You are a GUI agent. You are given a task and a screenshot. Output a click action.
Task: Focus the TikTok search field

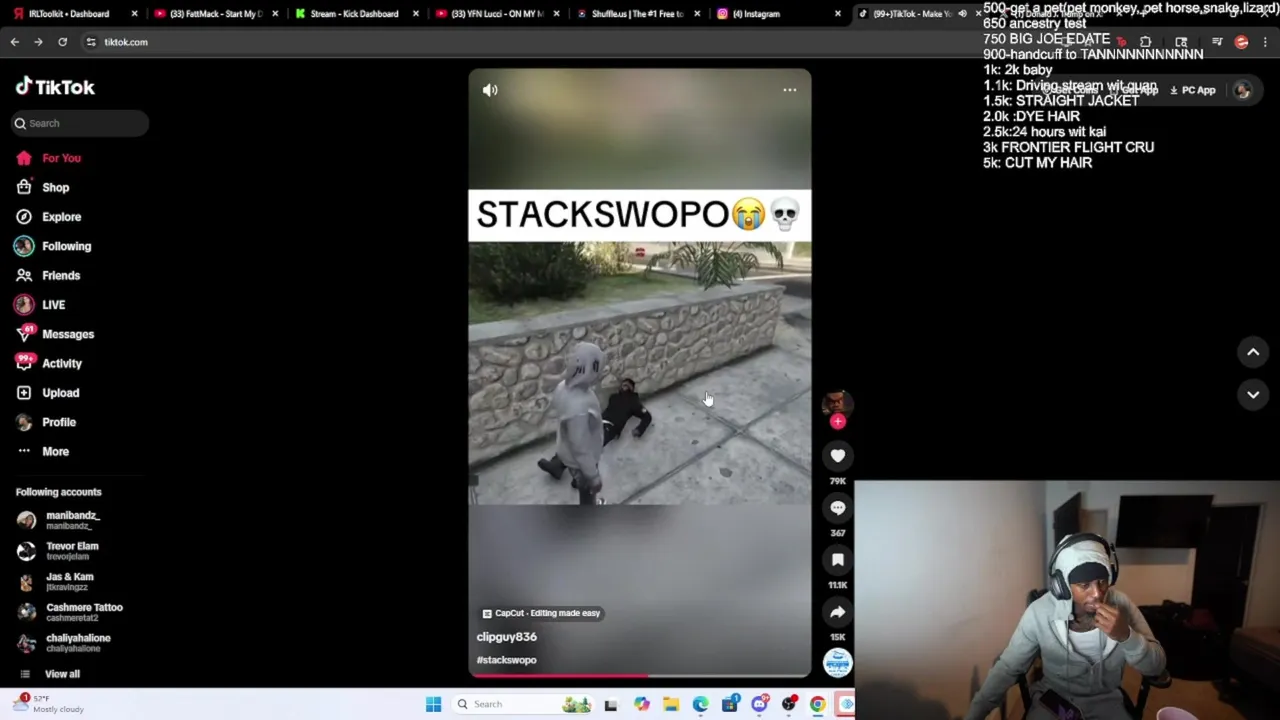click(x=80, y=123)
